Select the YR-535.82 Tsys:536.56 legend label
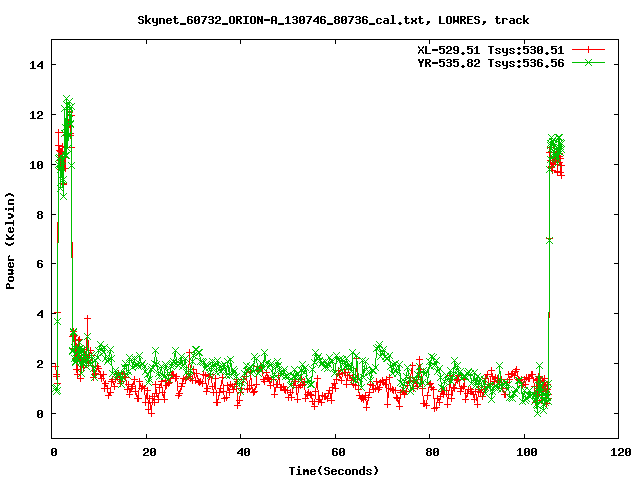 (x=490, y=63)
